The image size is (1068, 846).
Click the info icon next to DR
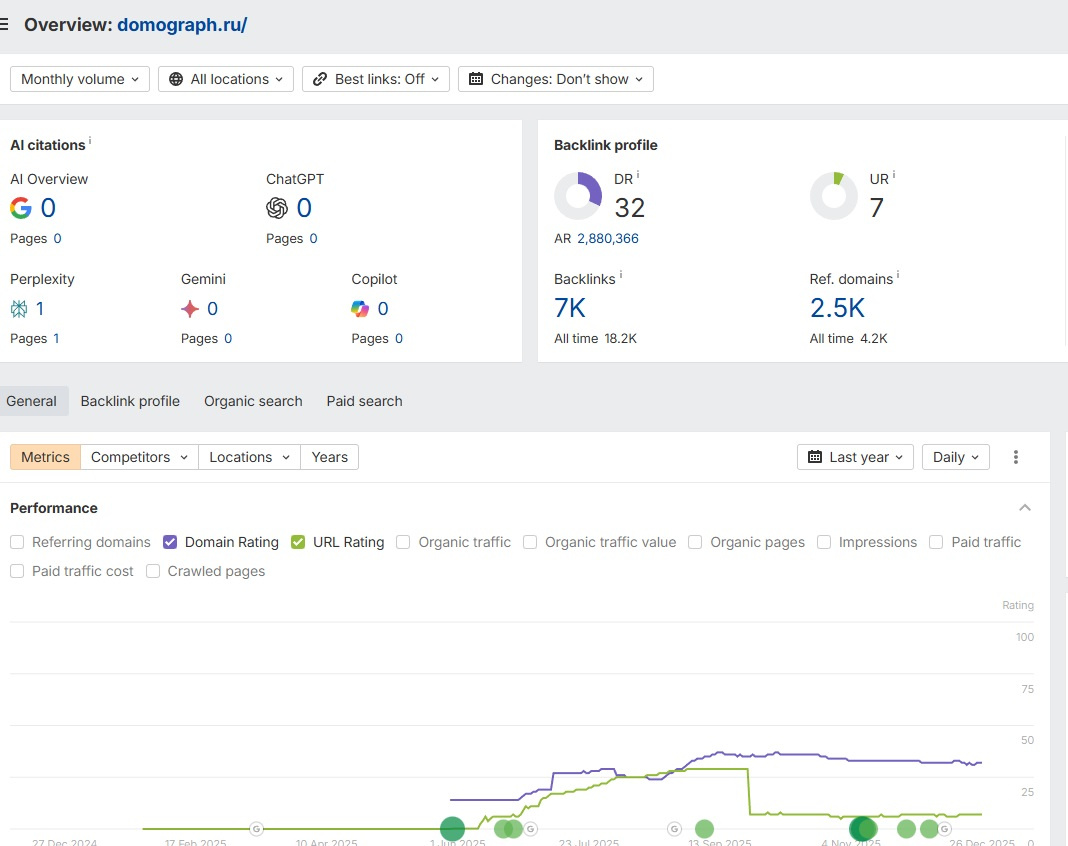(638, 175)
